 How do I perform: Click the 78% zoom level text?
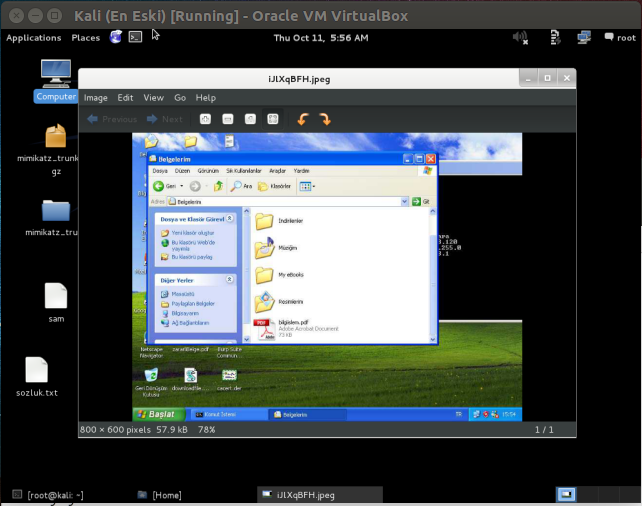pos(206,429)
